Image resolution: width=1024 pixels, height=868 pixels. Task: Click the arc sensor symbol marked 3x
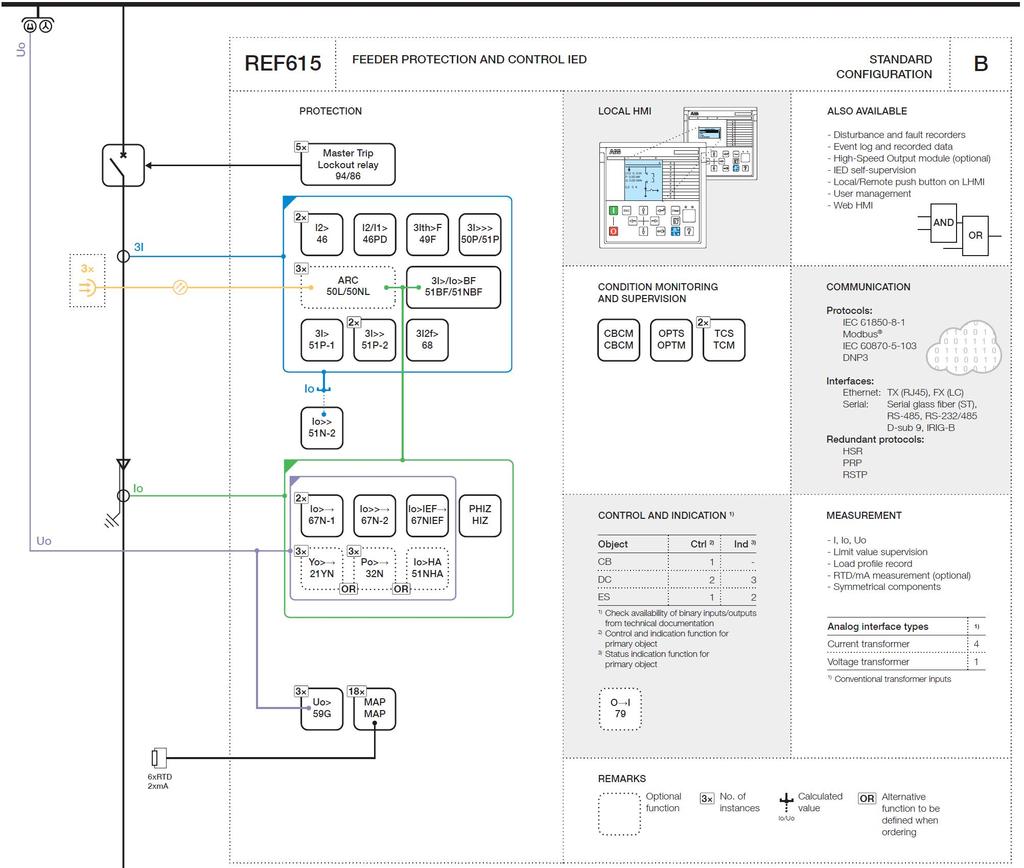[88, 281]
